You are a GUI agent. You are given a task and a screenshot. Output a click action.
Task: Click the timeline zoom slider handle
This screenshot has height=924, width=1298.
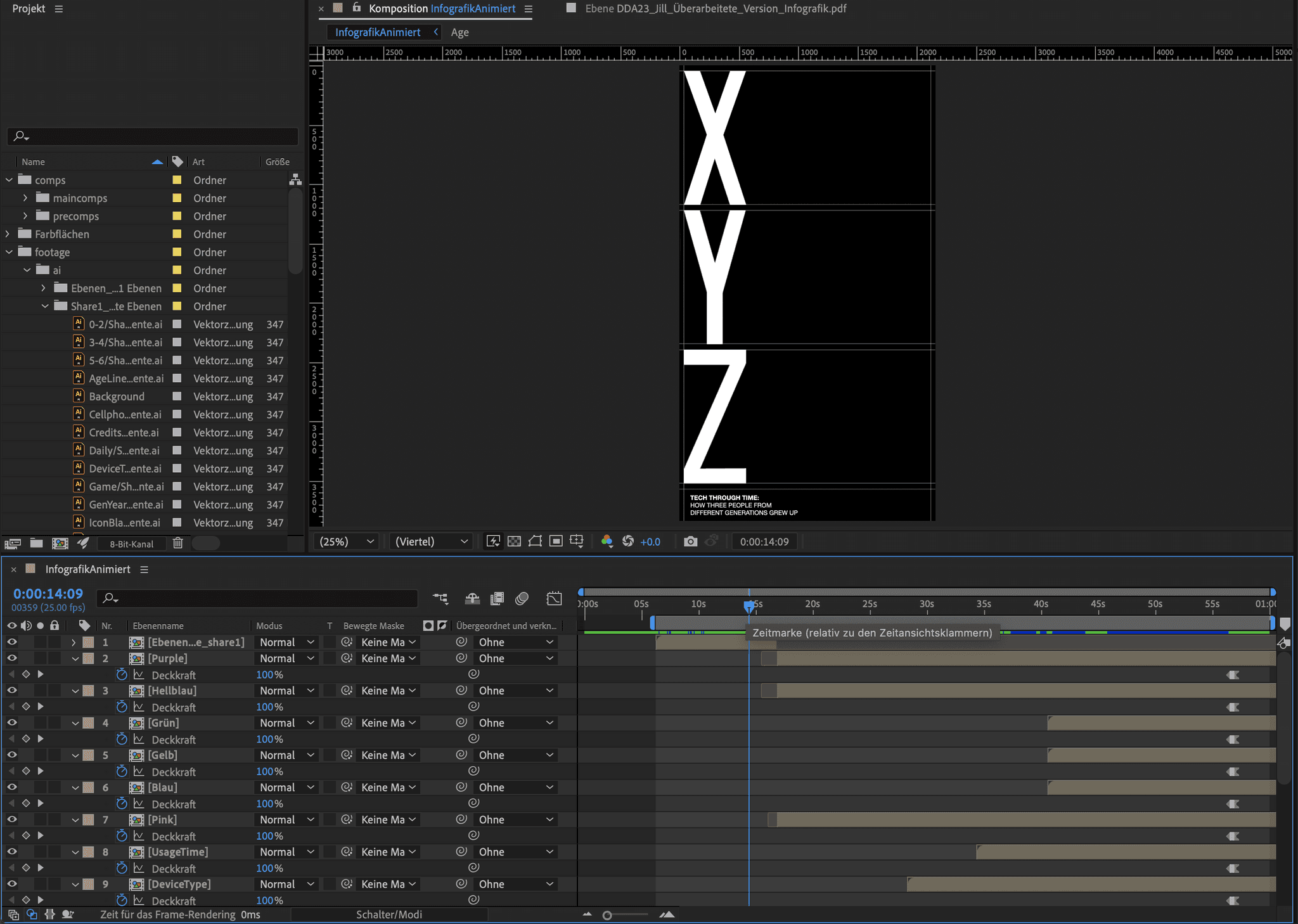tap(607, 915)
